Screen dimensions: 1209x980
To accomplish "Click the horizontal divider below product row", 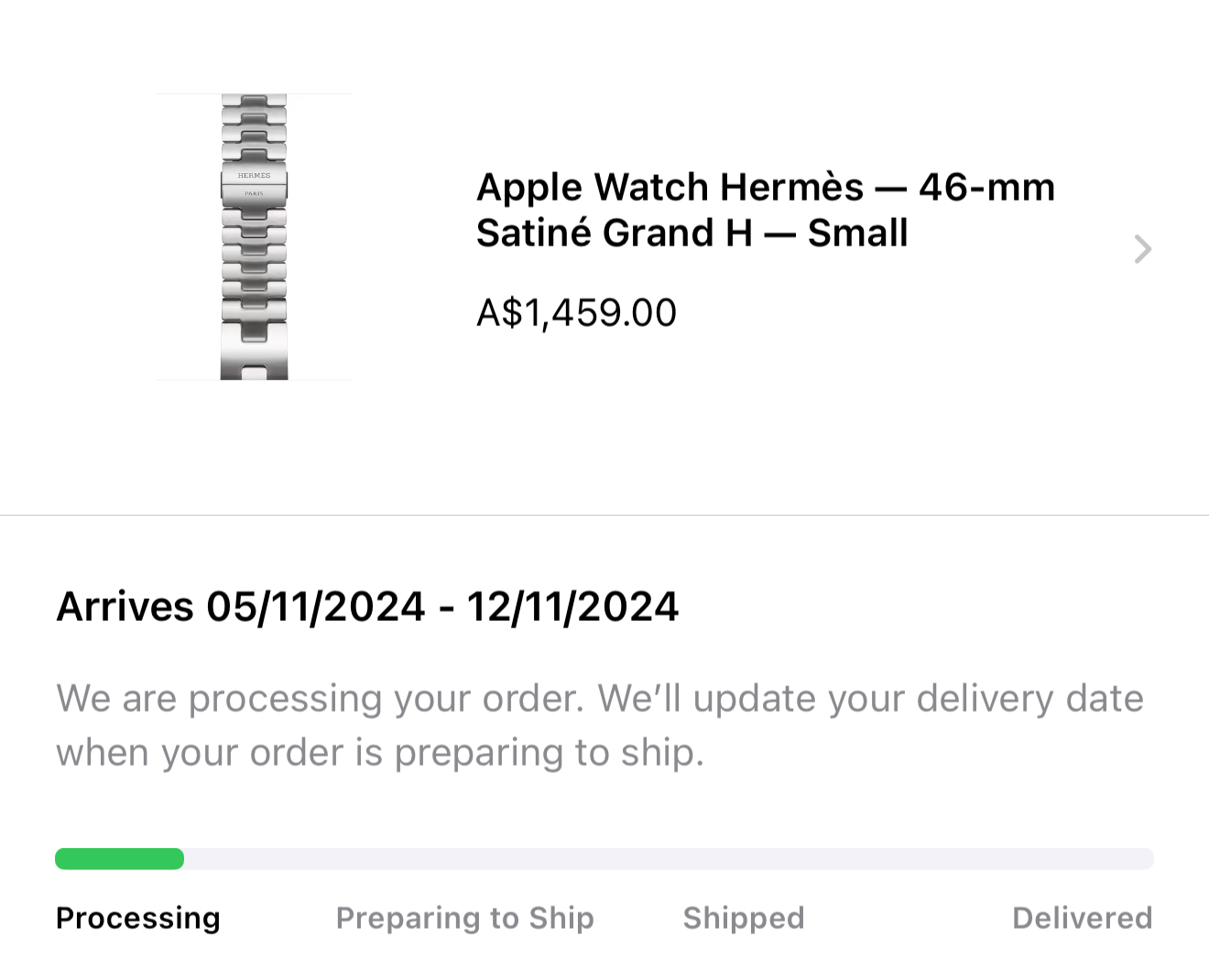I will click(604, 515).
